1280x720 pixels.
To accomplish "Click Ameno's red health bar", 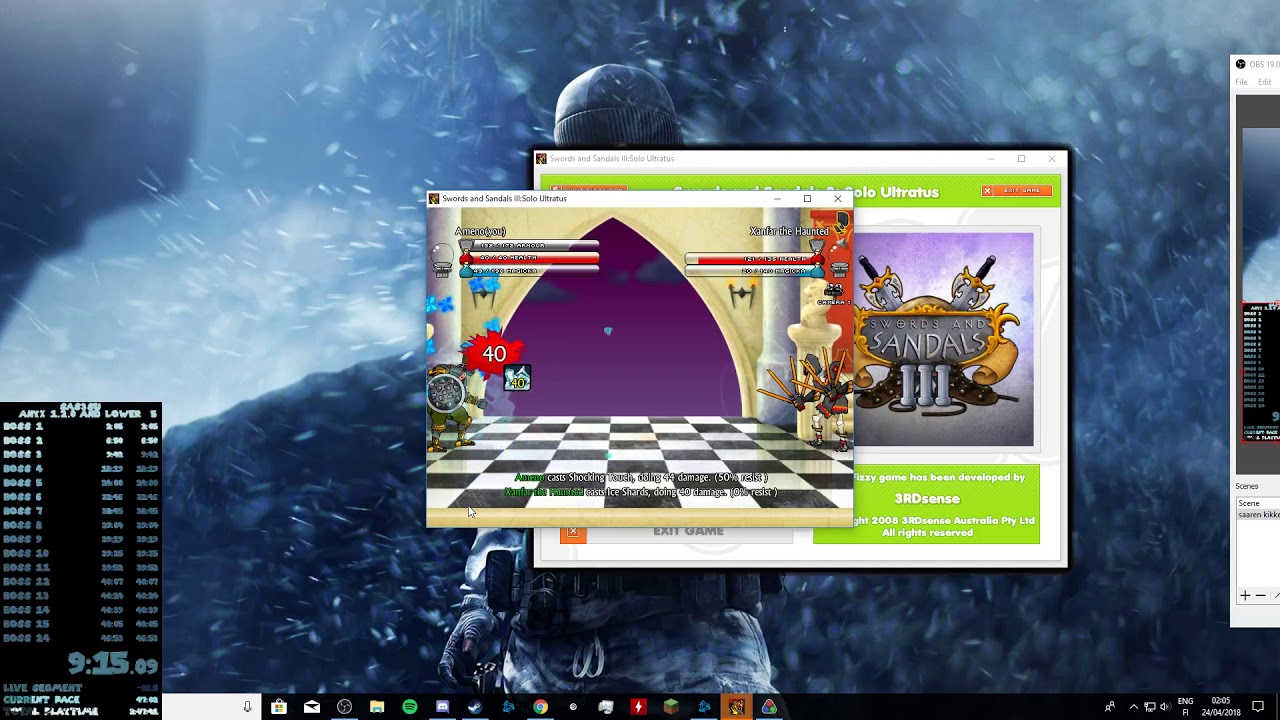I will click(529, 258).
